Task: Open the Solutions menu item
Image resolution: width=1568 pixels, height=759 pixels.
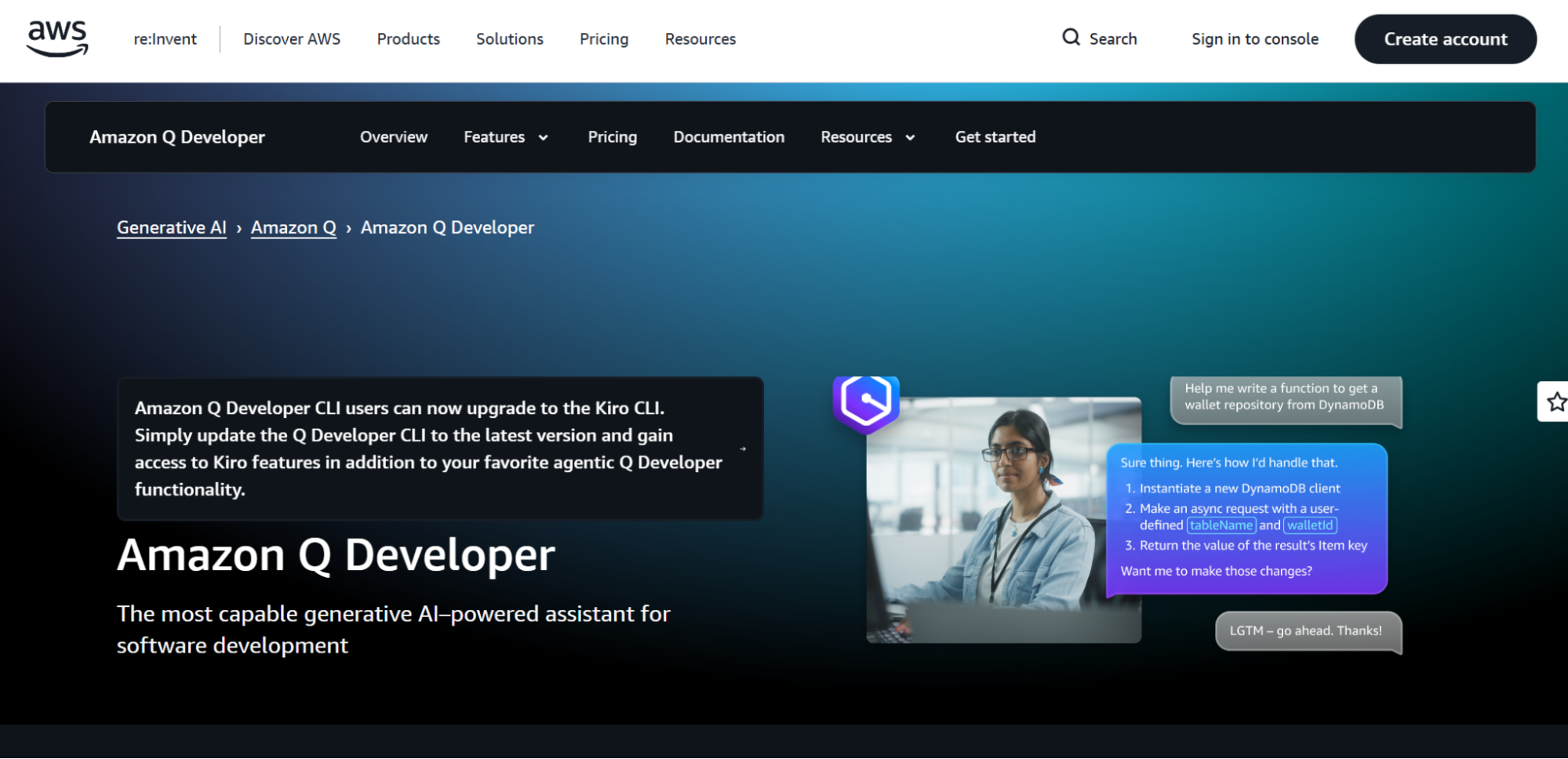Action: pos(509,38)
